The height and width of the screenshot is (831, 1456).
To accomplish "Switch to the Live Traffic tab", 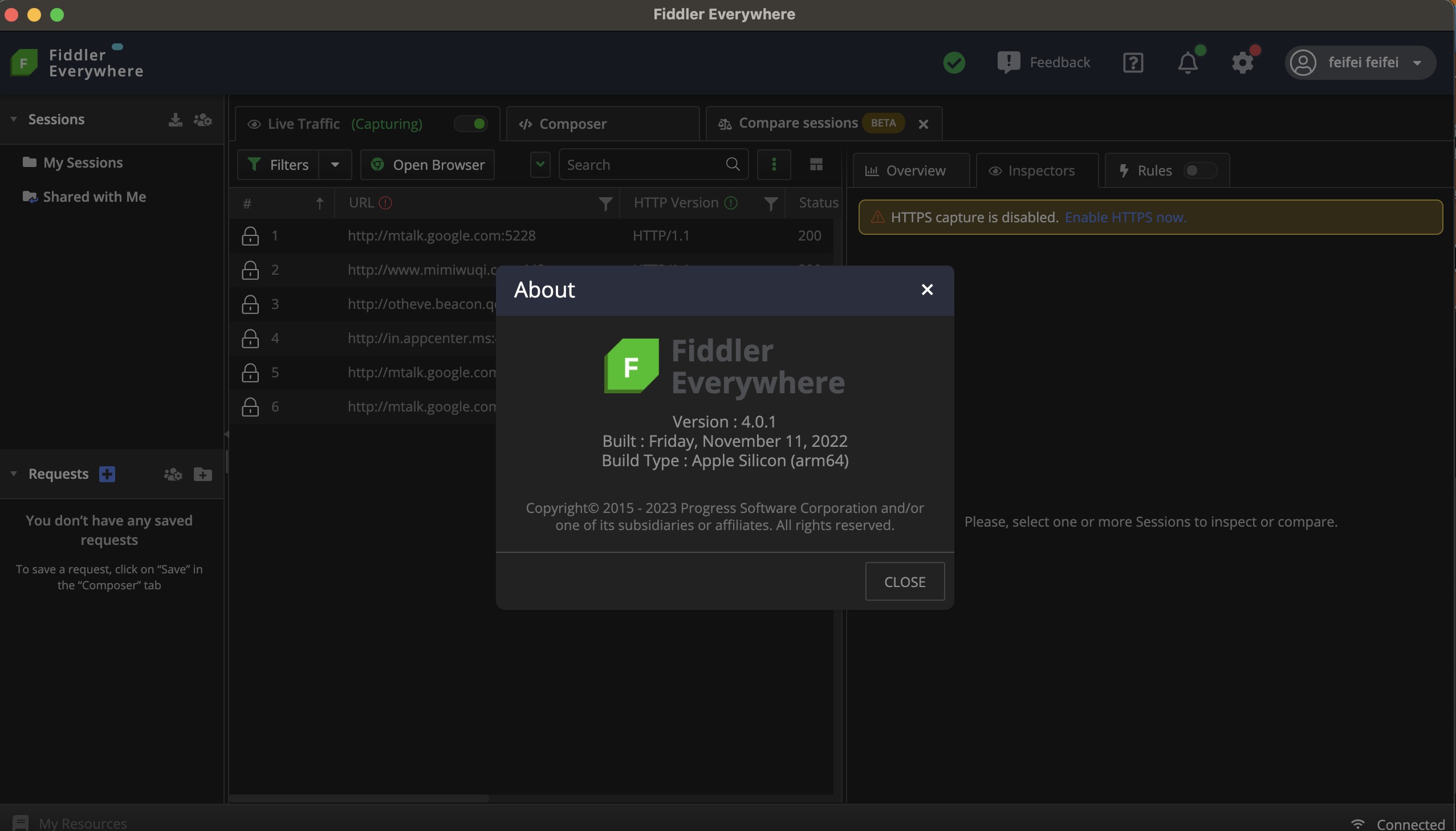I will (367, 124).
